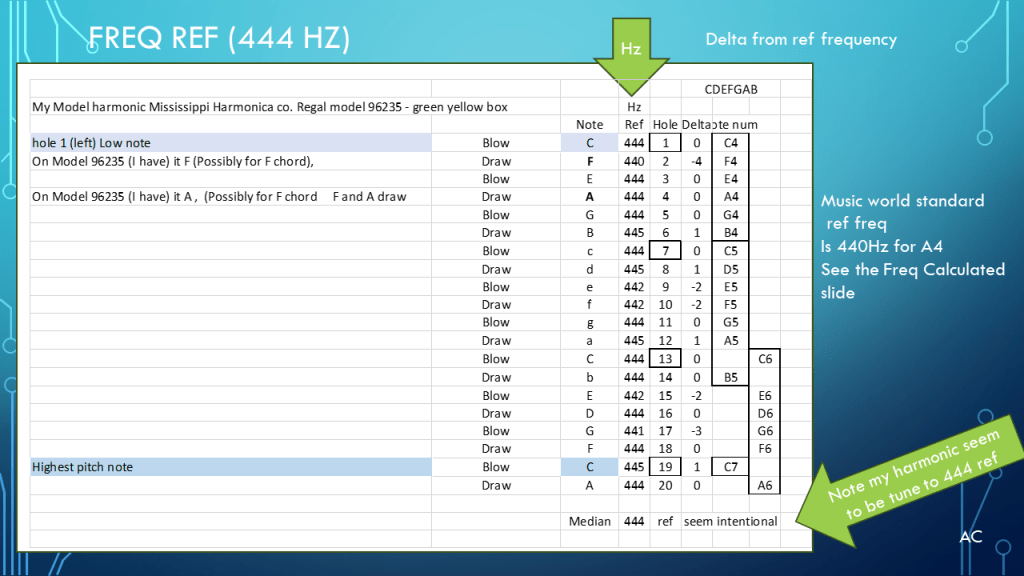
Task: Click the boxed hole number 7 cell
Action: point(666,251)
